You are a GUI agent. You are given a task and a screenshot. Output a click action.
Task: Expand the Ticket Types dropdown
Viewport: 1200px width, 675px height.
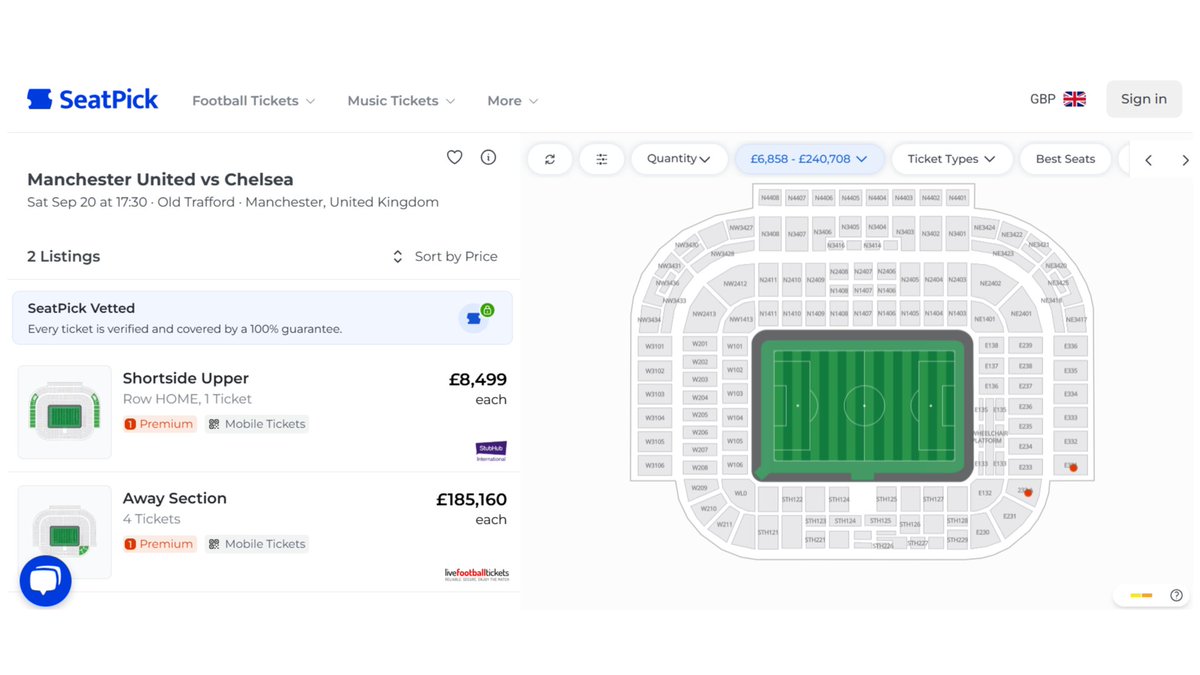[951, 159]
